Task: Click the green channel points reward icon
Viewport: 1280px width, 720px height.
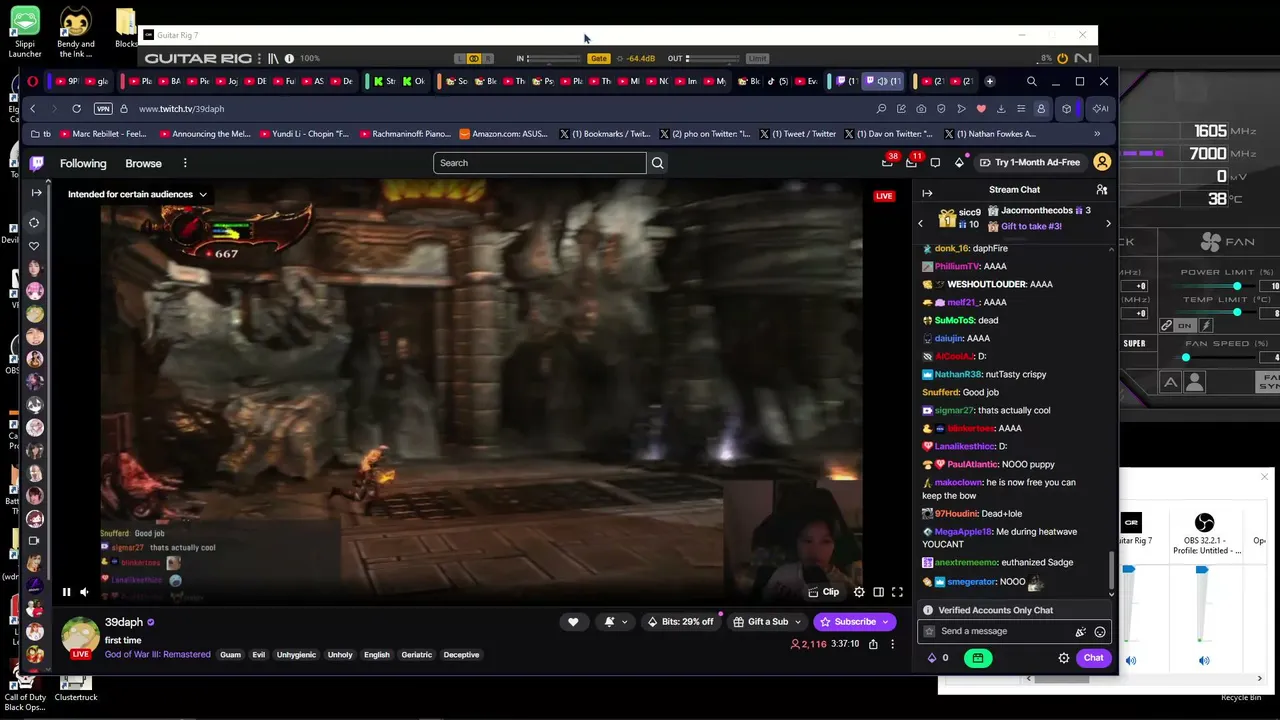Action: [978, 658]
